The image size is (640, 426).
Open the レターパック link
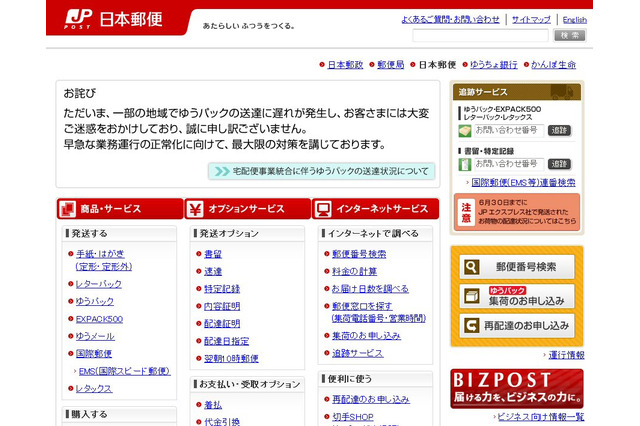point(99,284)
